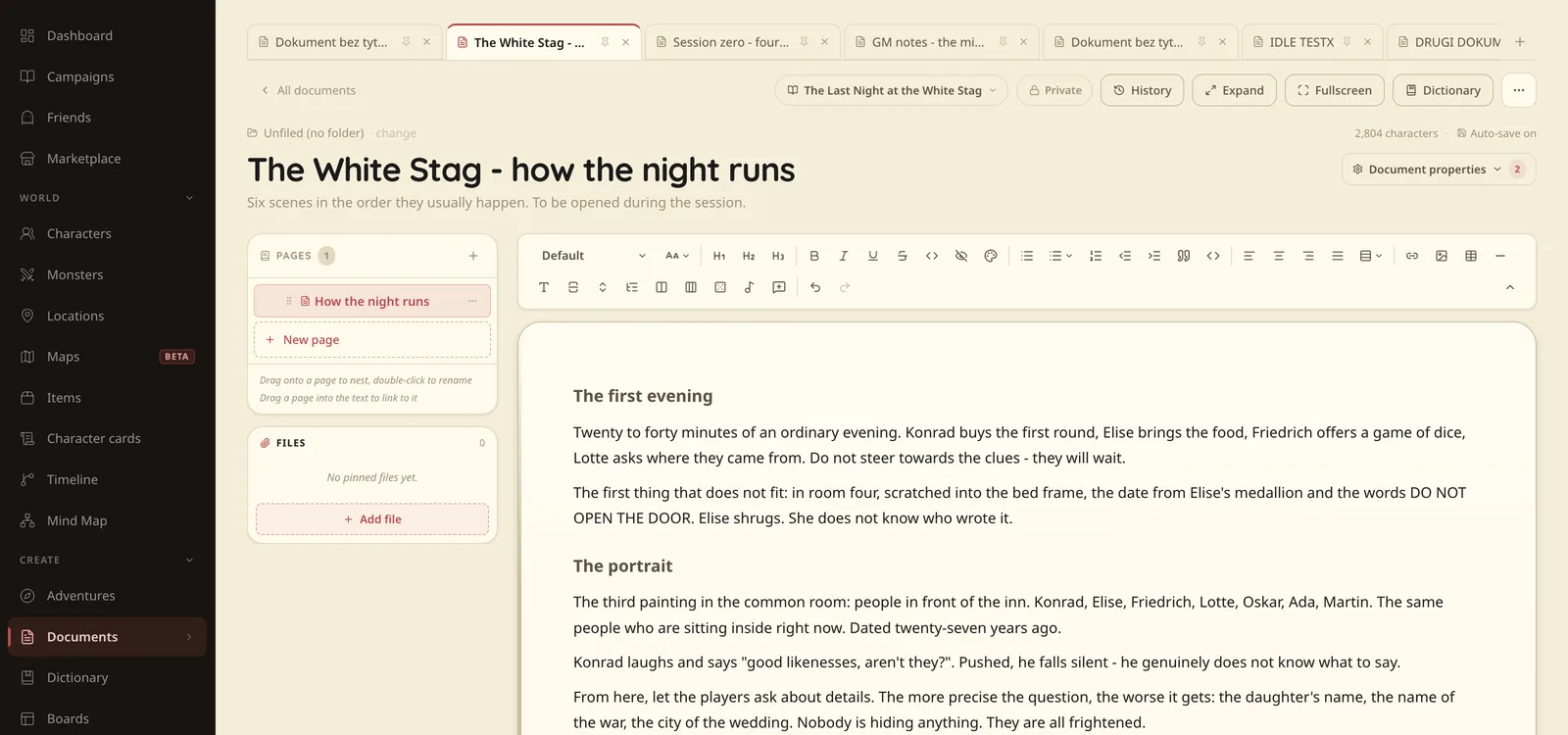
Task: Pin the IDLE TESTX tab
Action: (x=1347, y=42)
